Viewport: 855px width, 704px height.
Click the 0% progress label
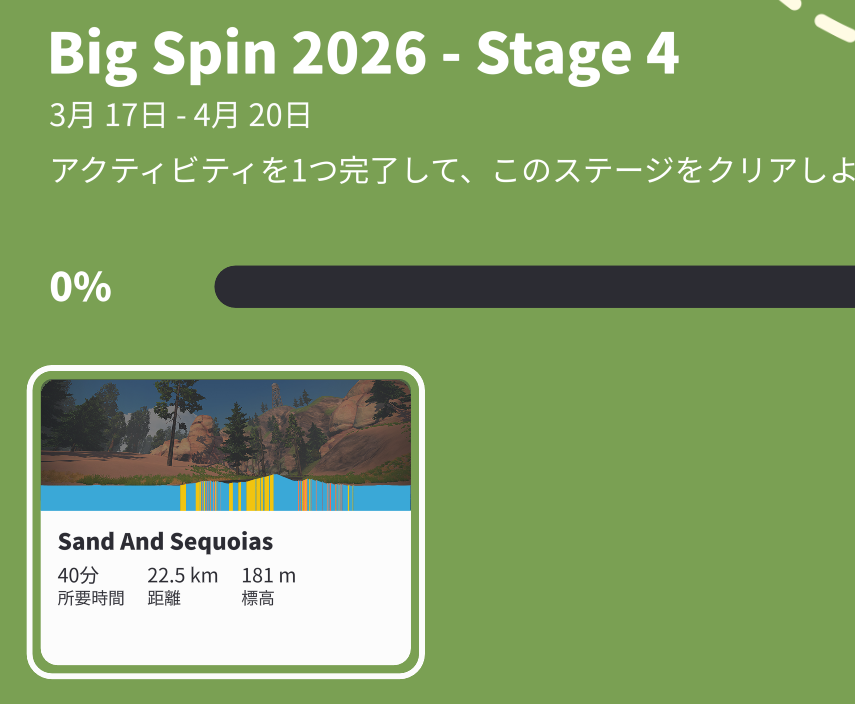tap(80, 288)
